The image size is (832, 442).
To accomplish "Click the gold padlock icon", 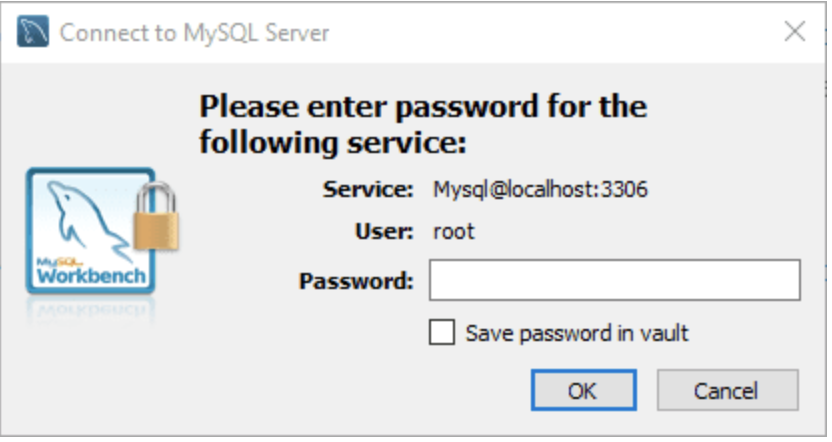I will point(156,217).
